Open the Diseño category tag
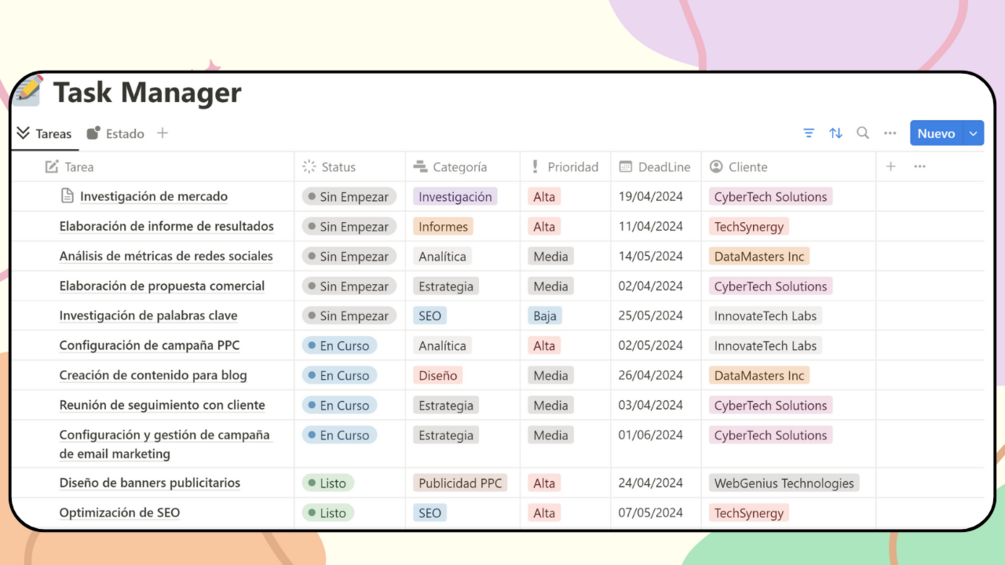 click(438, 375)
